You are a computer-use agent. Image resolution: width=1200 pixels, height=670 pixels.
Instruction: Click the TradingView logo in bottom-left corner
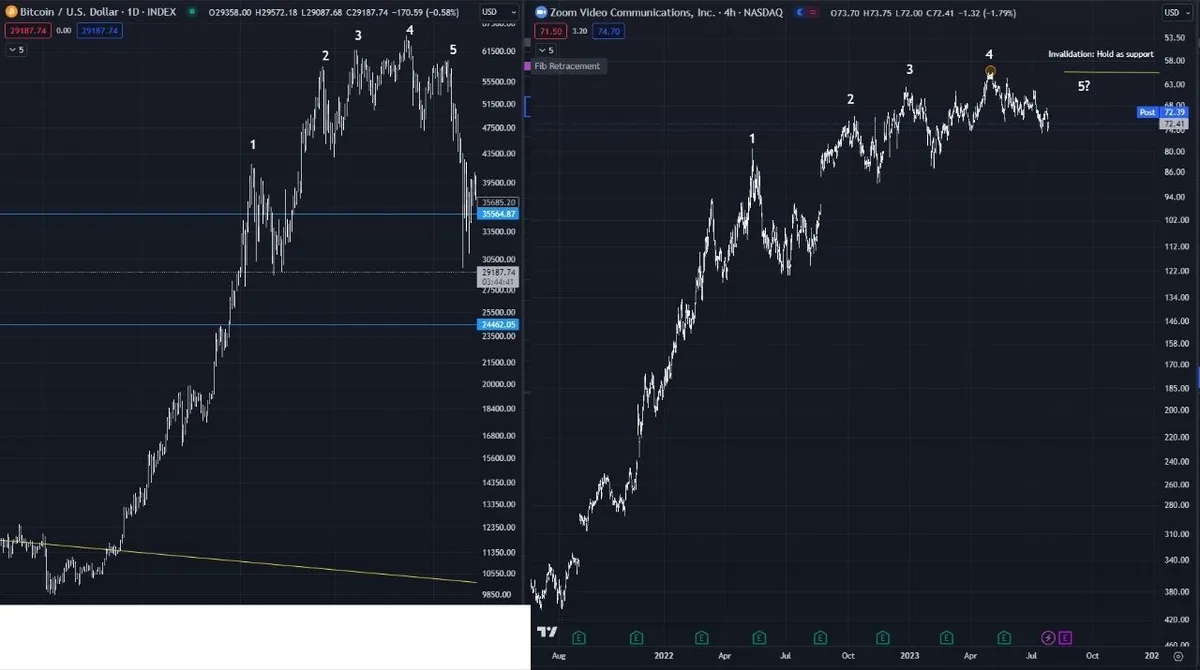tap(546, 631)
